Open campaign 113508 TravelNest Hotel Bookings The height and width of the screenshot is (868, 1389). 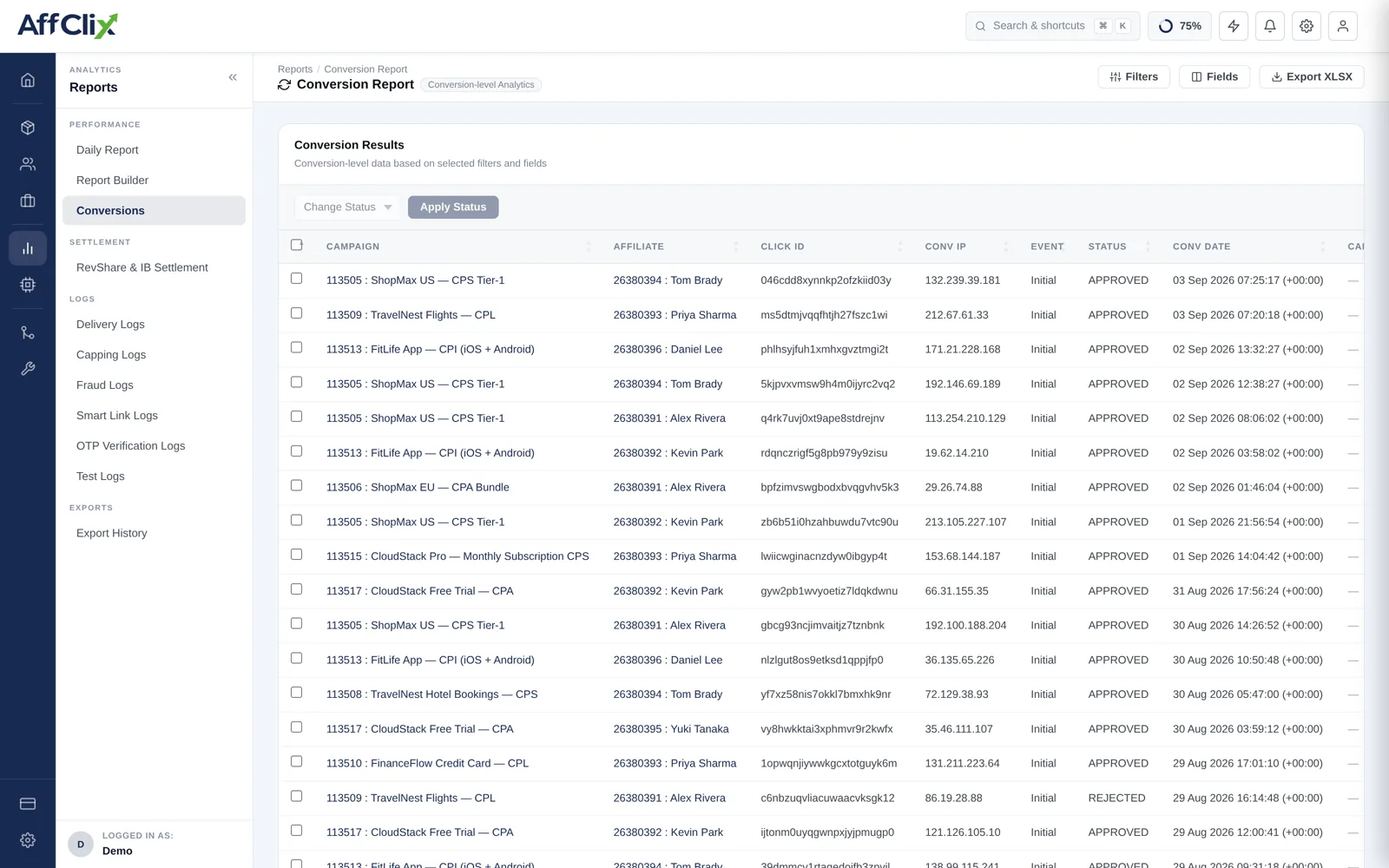point(432,694)
